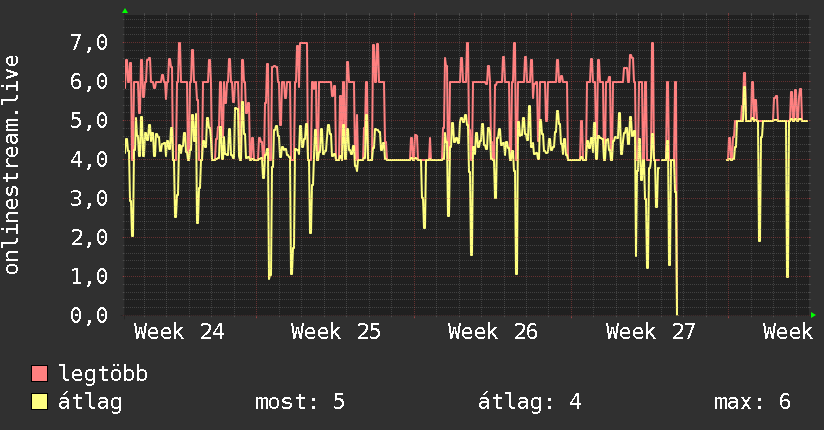Click the 4,0 y-axis tick label

pos(89,159)
